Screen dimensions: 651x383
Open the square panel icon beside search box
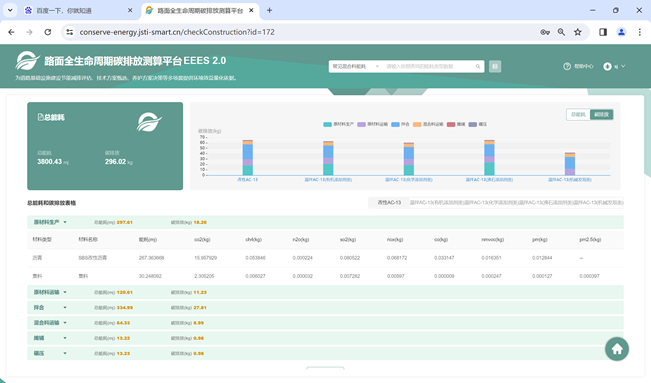point(495,66)
